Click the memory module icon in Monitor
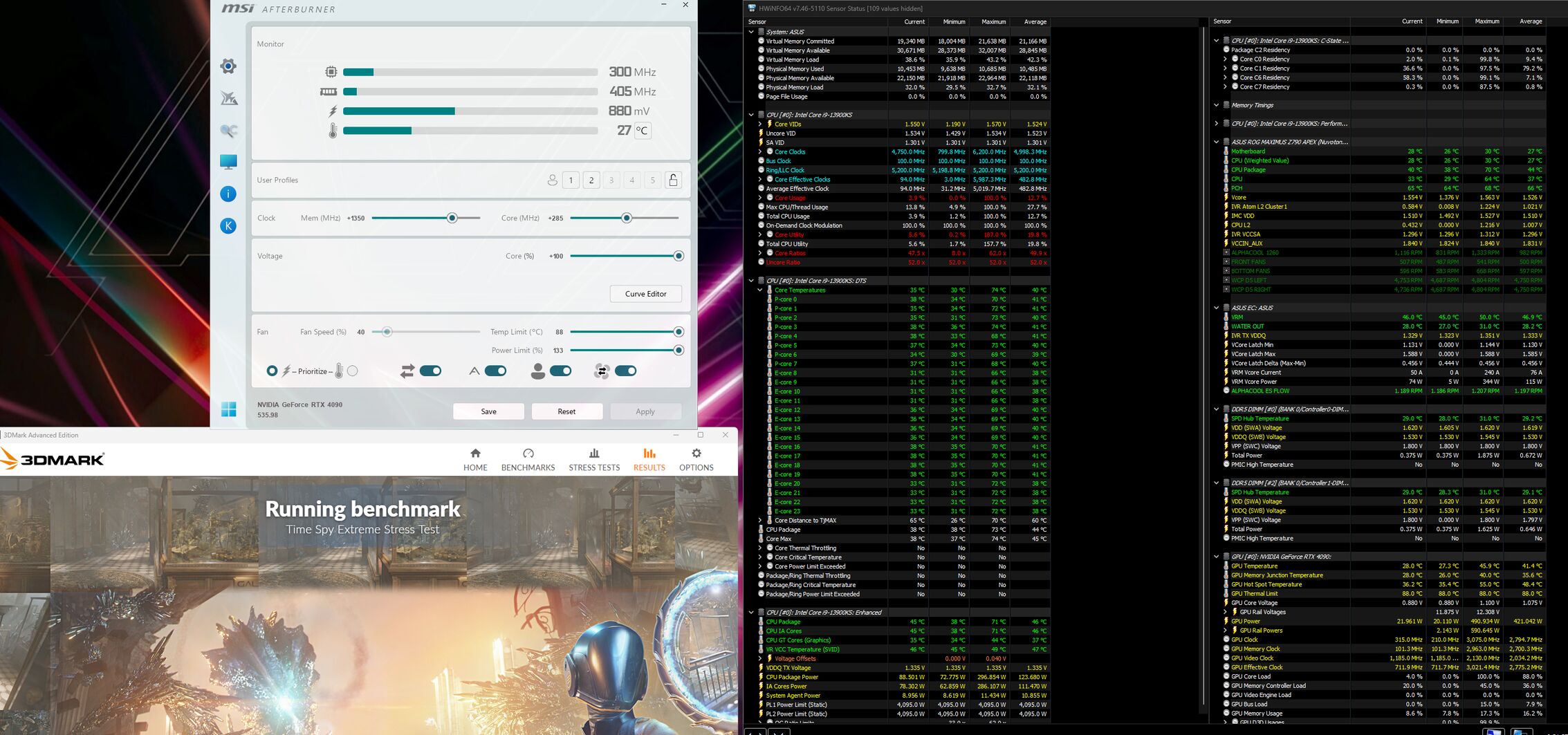This screenshot has width=1568, height=735. coord(329,91)
